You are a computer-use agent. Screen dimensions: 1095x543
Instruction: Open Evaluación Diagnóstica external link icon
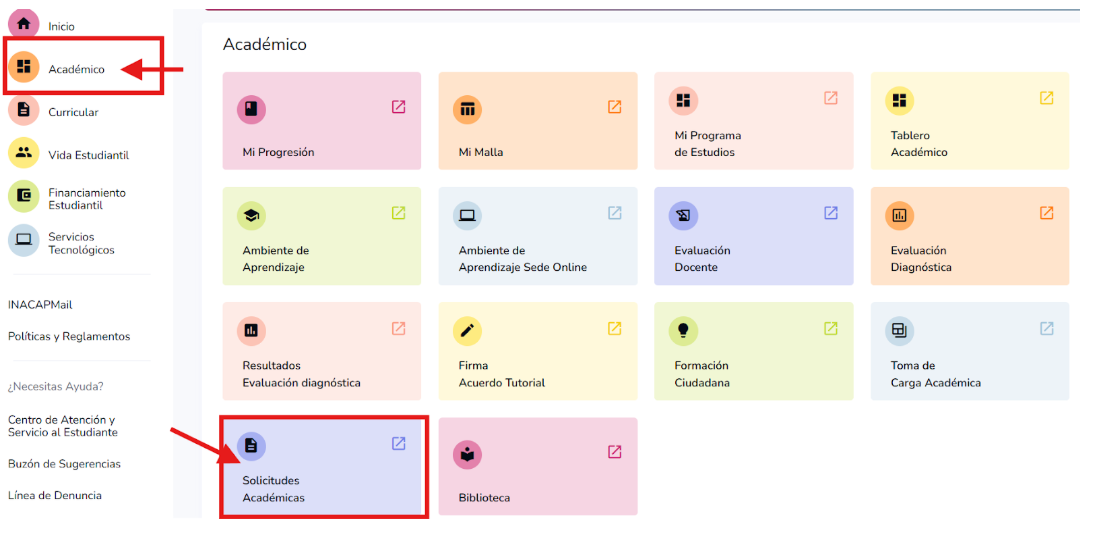pyautogui.click(x=1046, y=213)
